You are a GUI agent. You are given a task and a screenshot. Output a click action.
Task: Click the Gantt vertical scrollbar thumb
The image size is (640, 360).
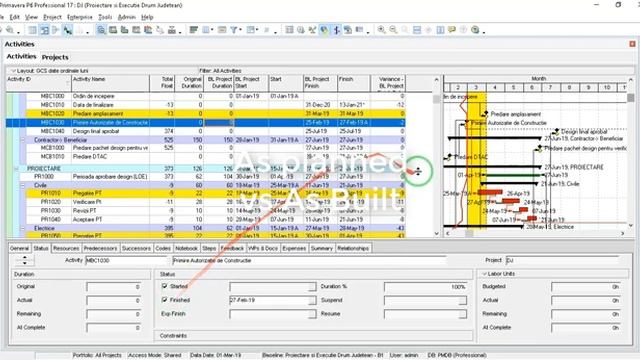pyautogui.click(x=631, y=98)
